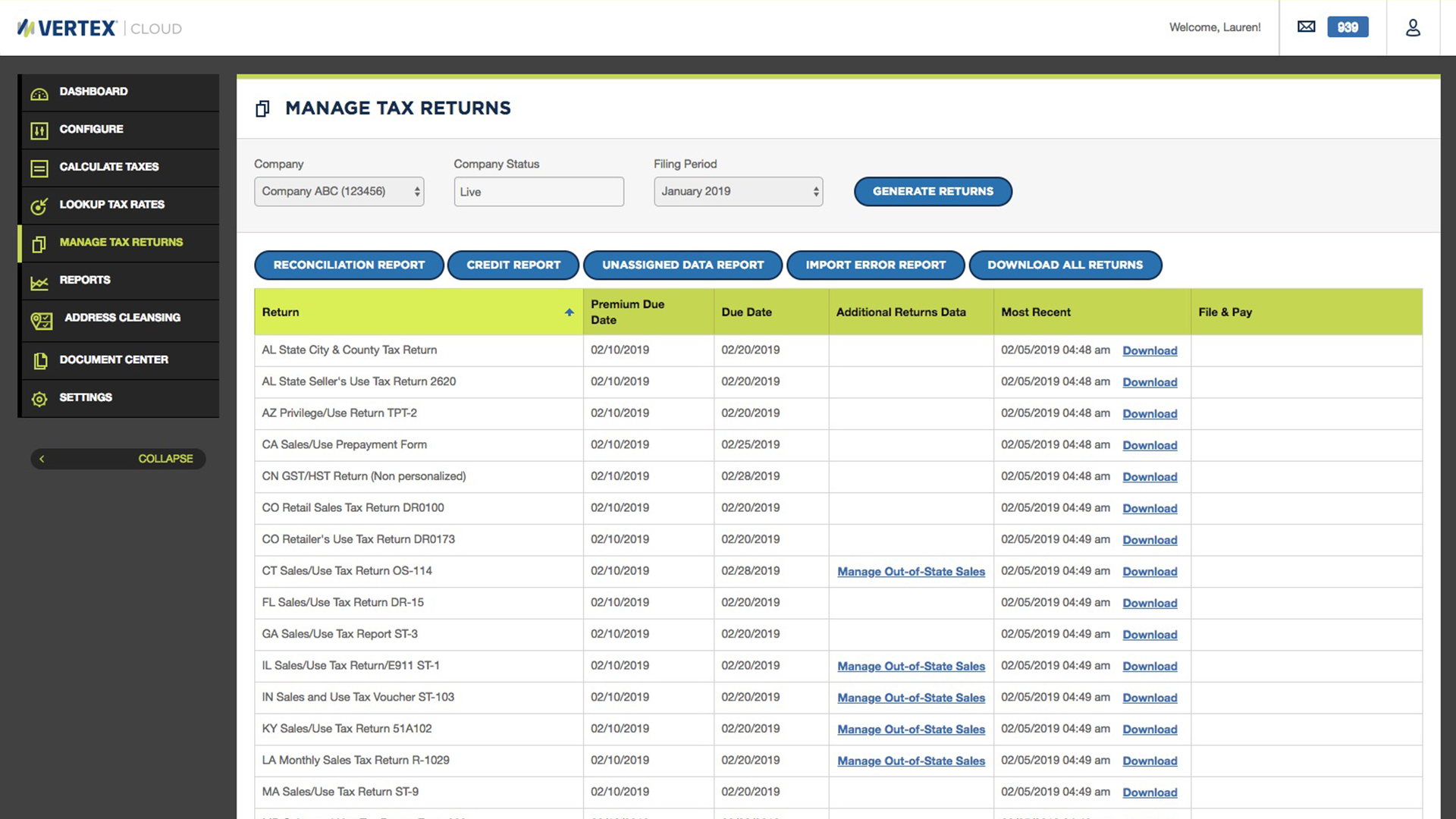Open the Company ABC dropdown
This screenshot has width=1456, height=819.
(x=338, y=192)
